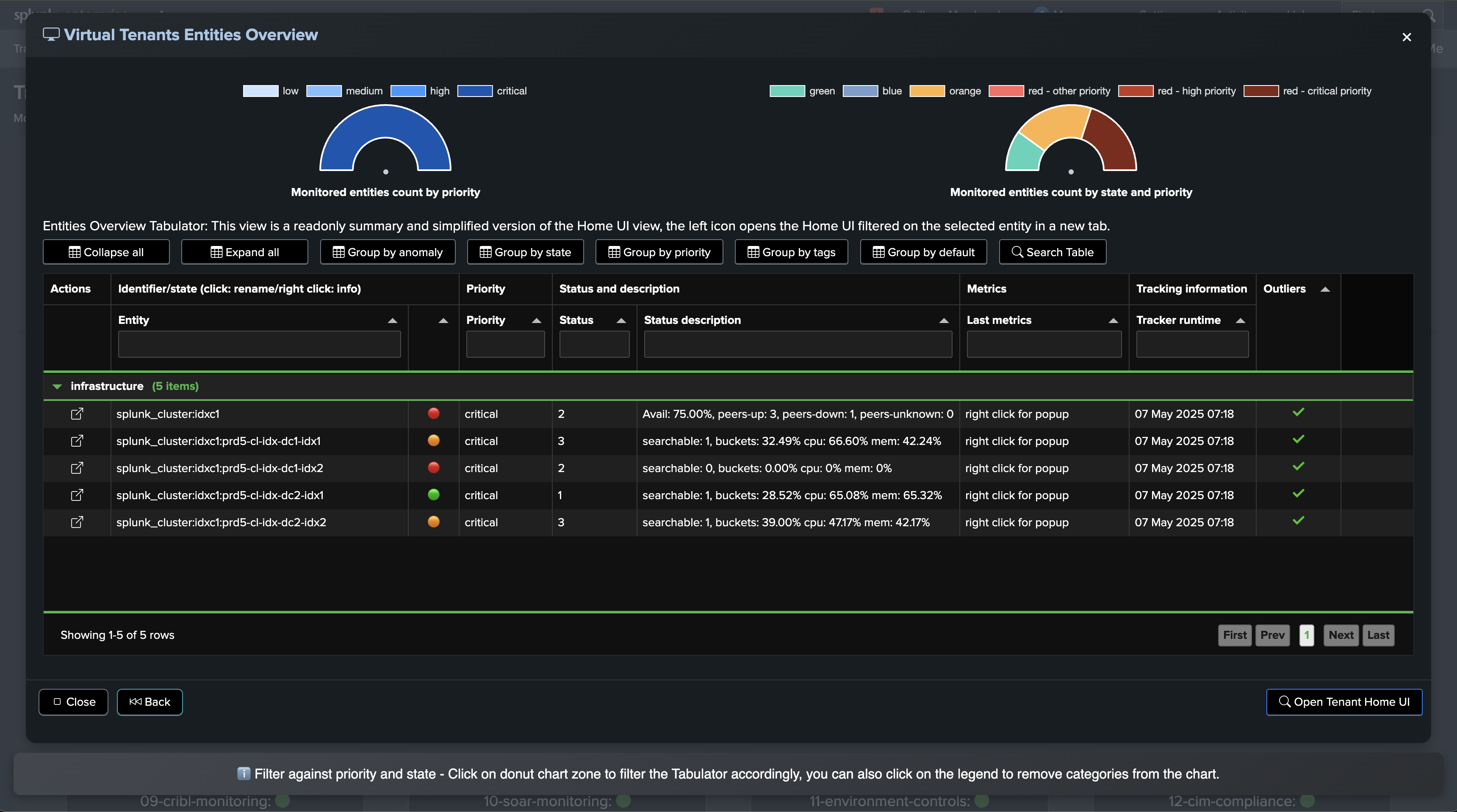
Task: Open prd5-cl-idx-dc2-idx1 entity link icon
Action: pyautogui.click(x=77, y=495)
